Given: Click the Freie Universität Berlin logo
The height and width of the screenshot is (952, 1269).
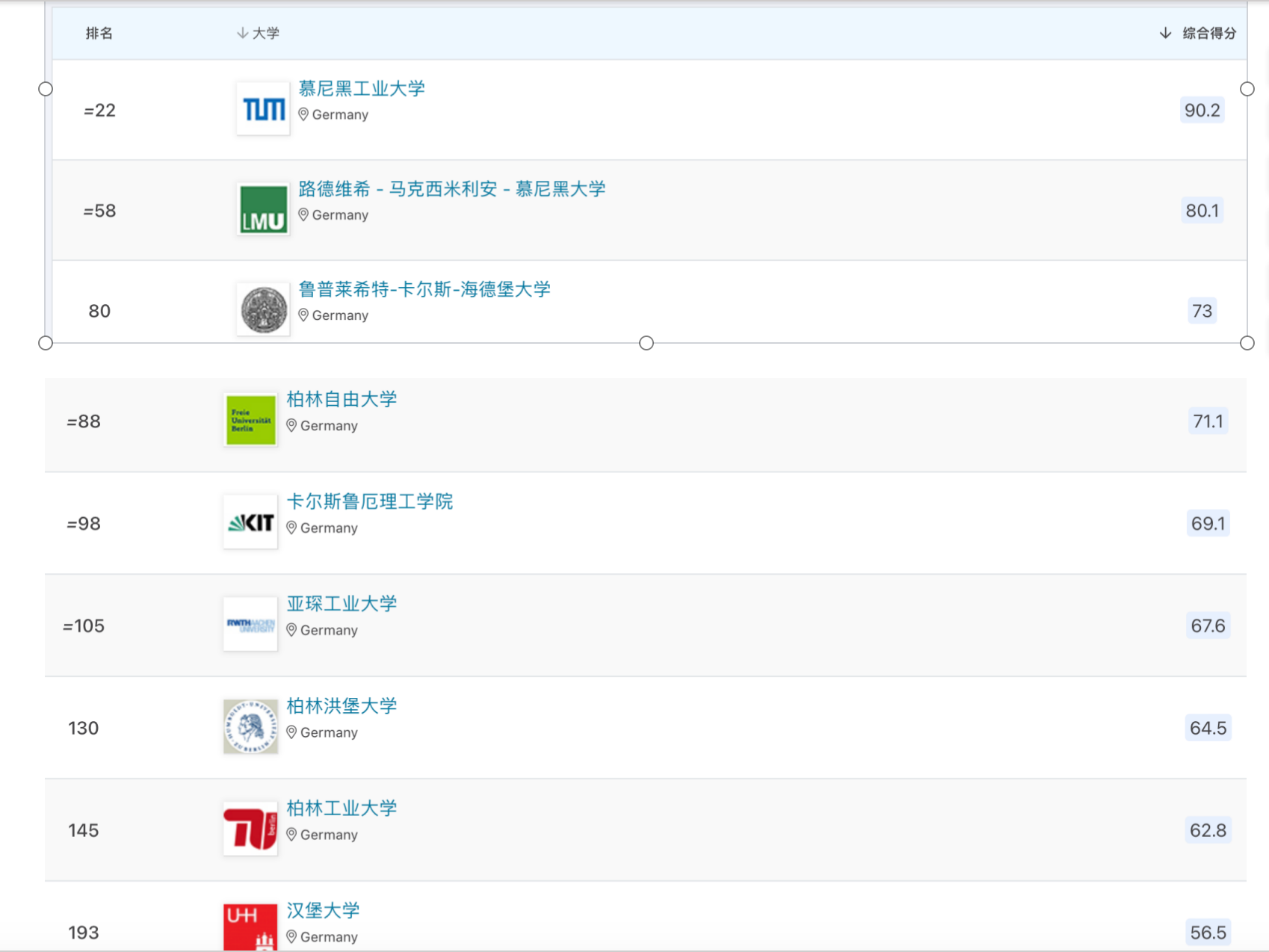Looking at the screenshot, I should tap(250, 420).
